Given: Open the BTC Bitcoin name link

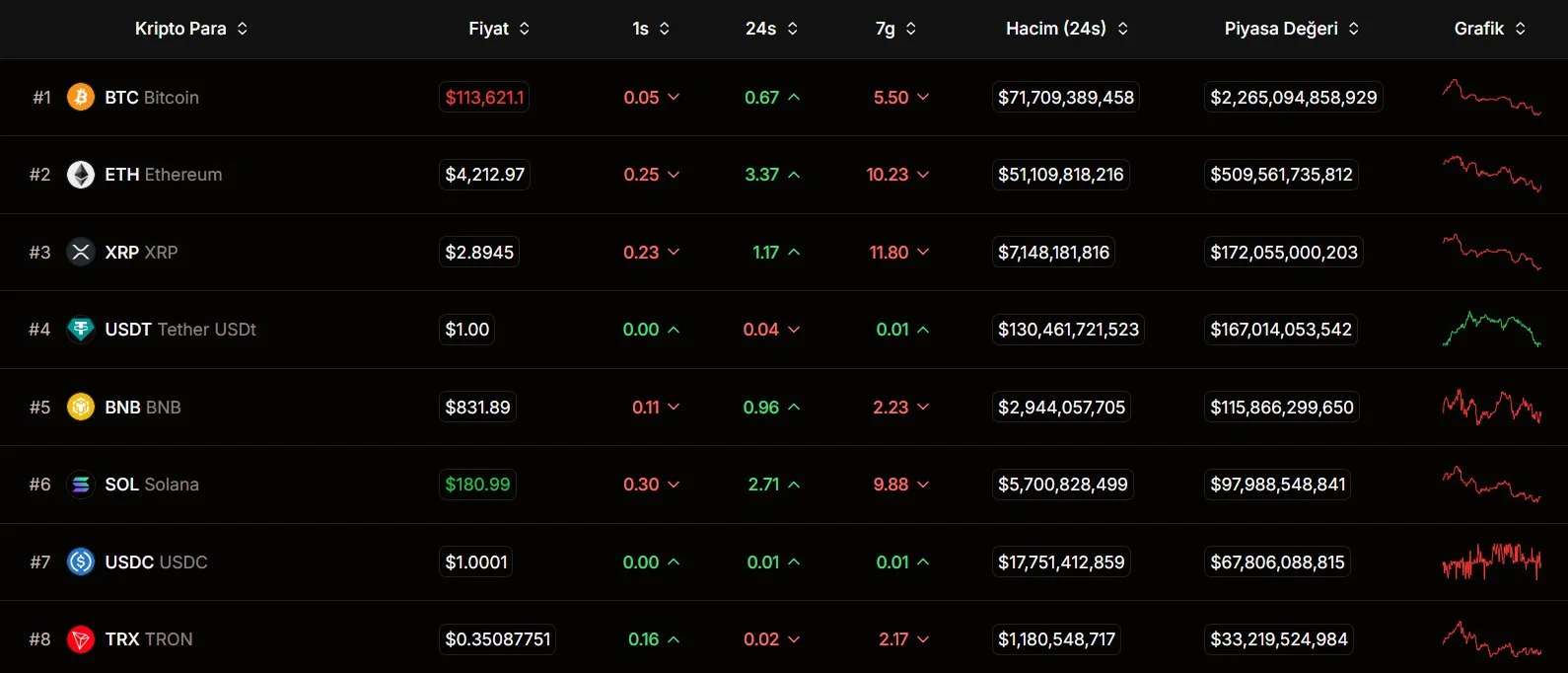Looking at the screenshot, I should pos(152,98).
